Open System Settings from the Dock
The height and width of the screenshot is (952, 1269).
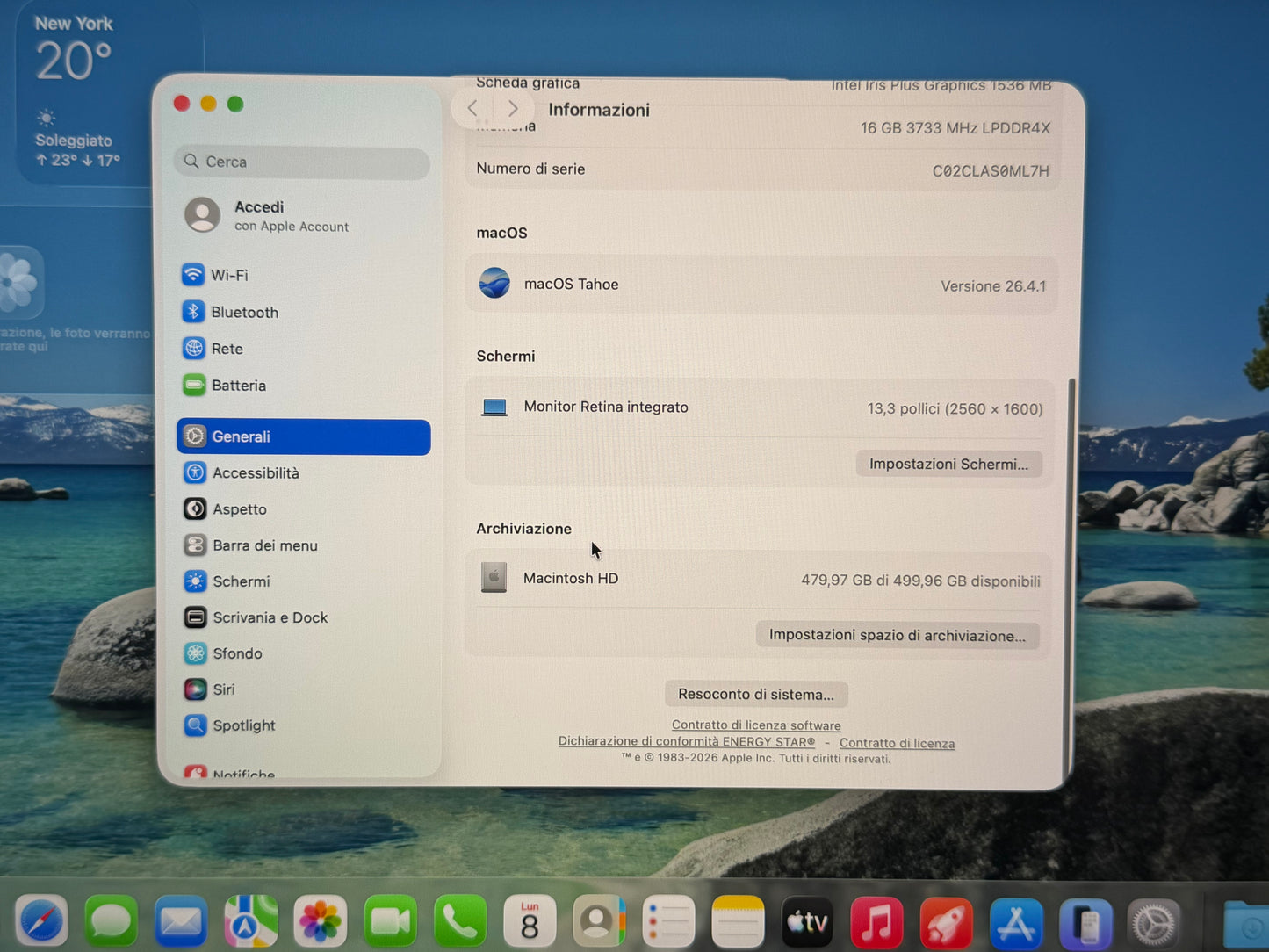[x=1154, y=925]
